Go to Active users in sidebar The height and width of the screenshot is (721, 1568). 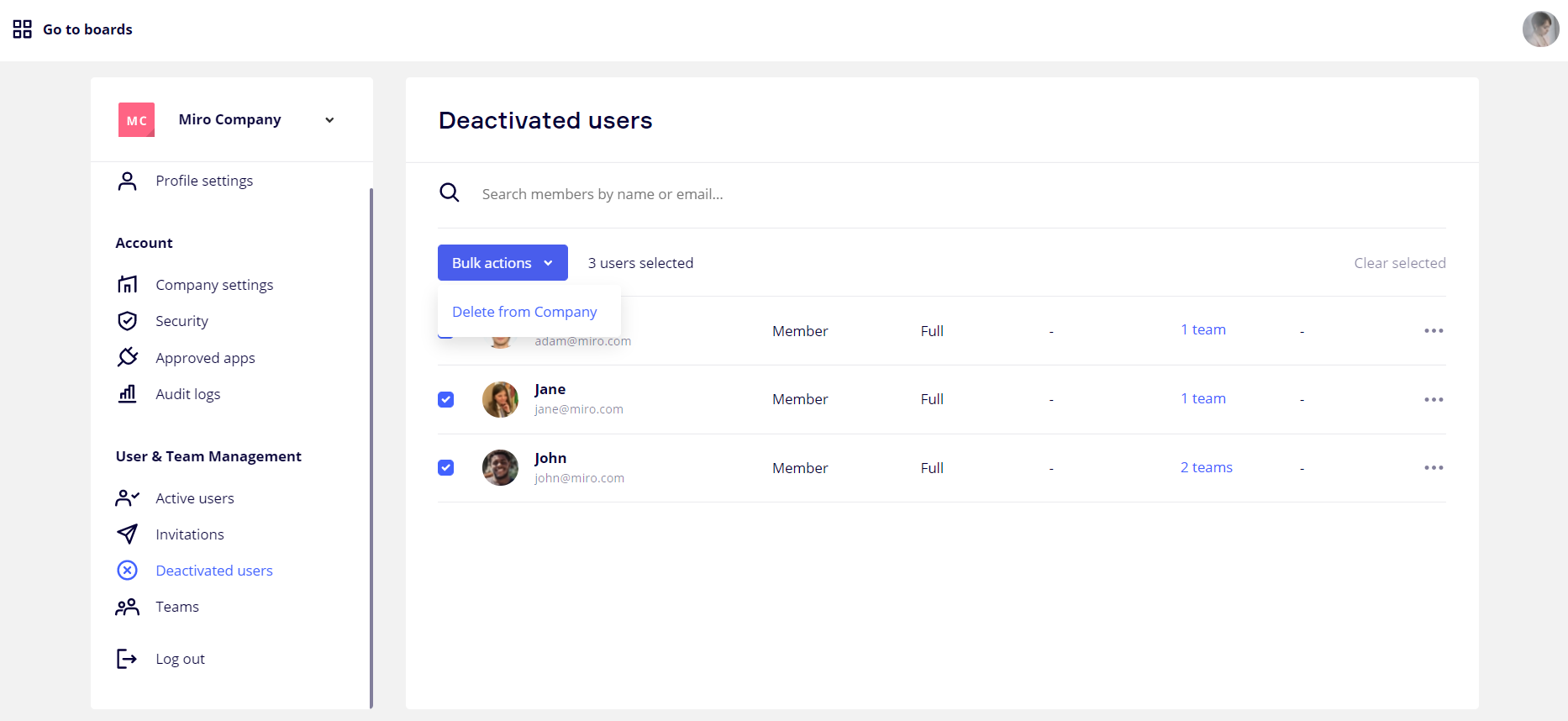195,498
